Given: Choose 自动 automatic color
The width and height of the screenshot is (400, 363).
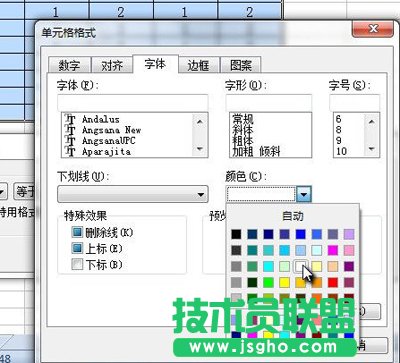Looking at the screenshot, I should click(x=293, y=216).
